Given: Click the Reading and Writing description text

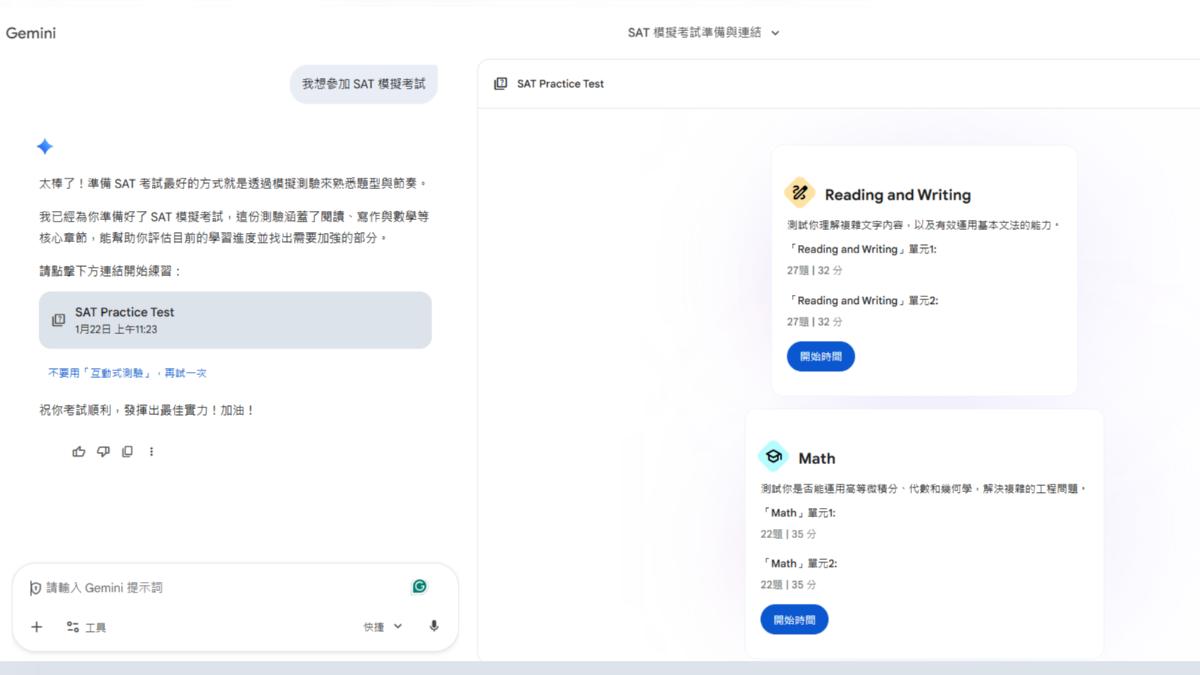Looking at the screenshot, I should tap(923, 225).
